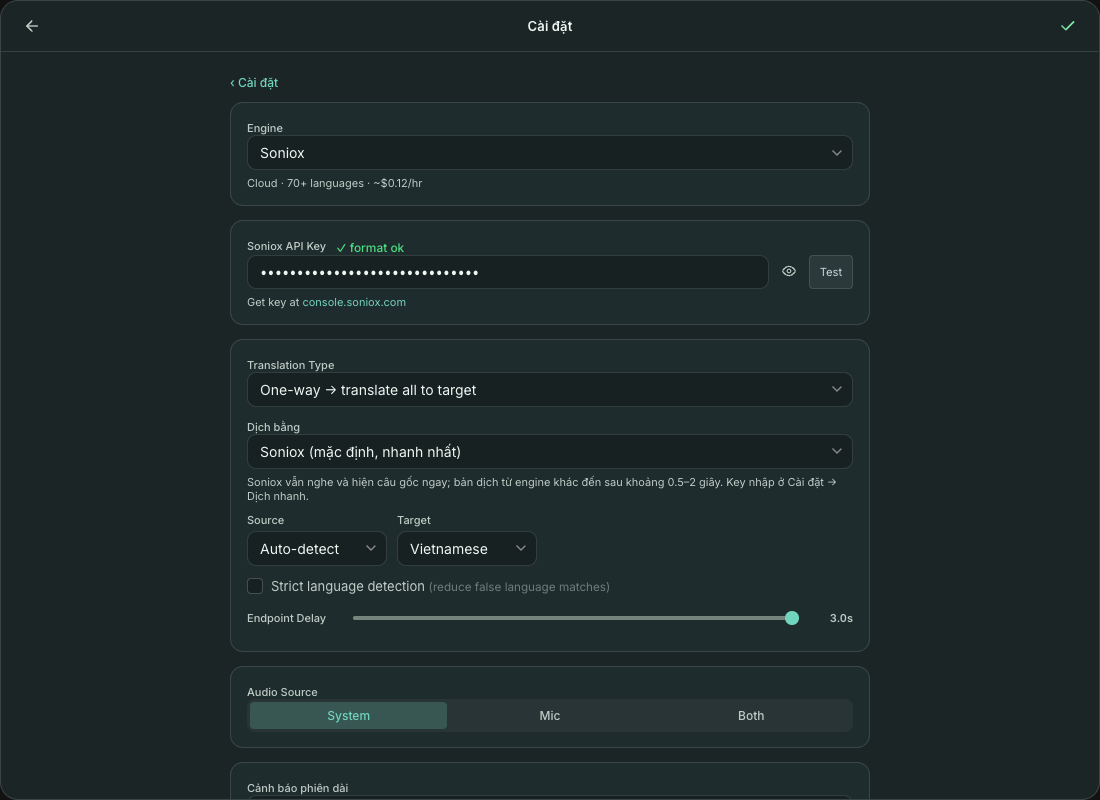Click the 'Cảnh báo phiên dài' label

pyautogui.click(x=297, y=788)
